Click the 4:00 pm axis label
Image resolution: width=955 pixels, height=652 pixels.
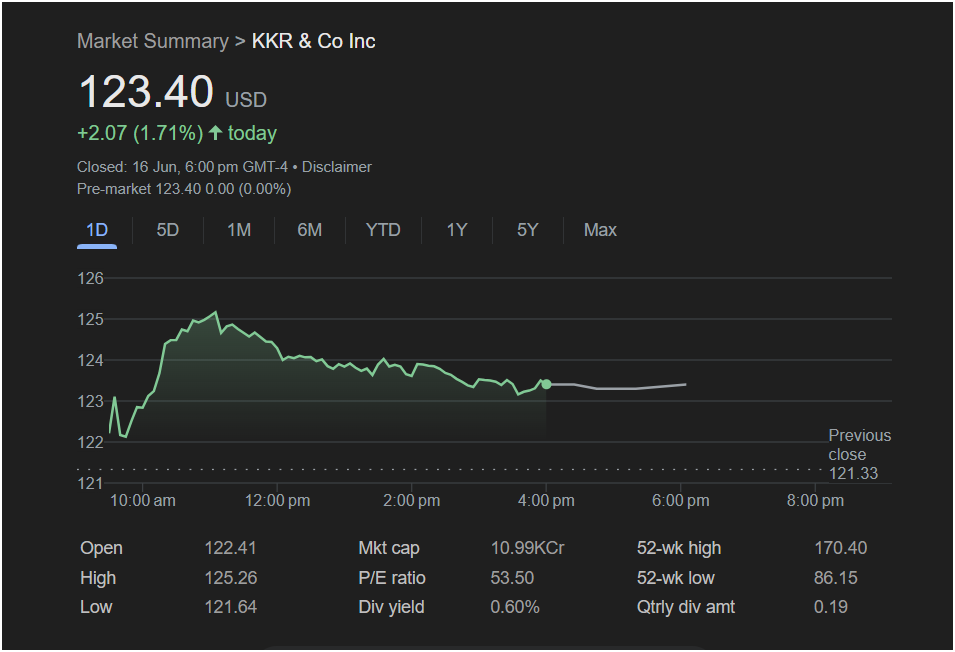coord(546,501)
